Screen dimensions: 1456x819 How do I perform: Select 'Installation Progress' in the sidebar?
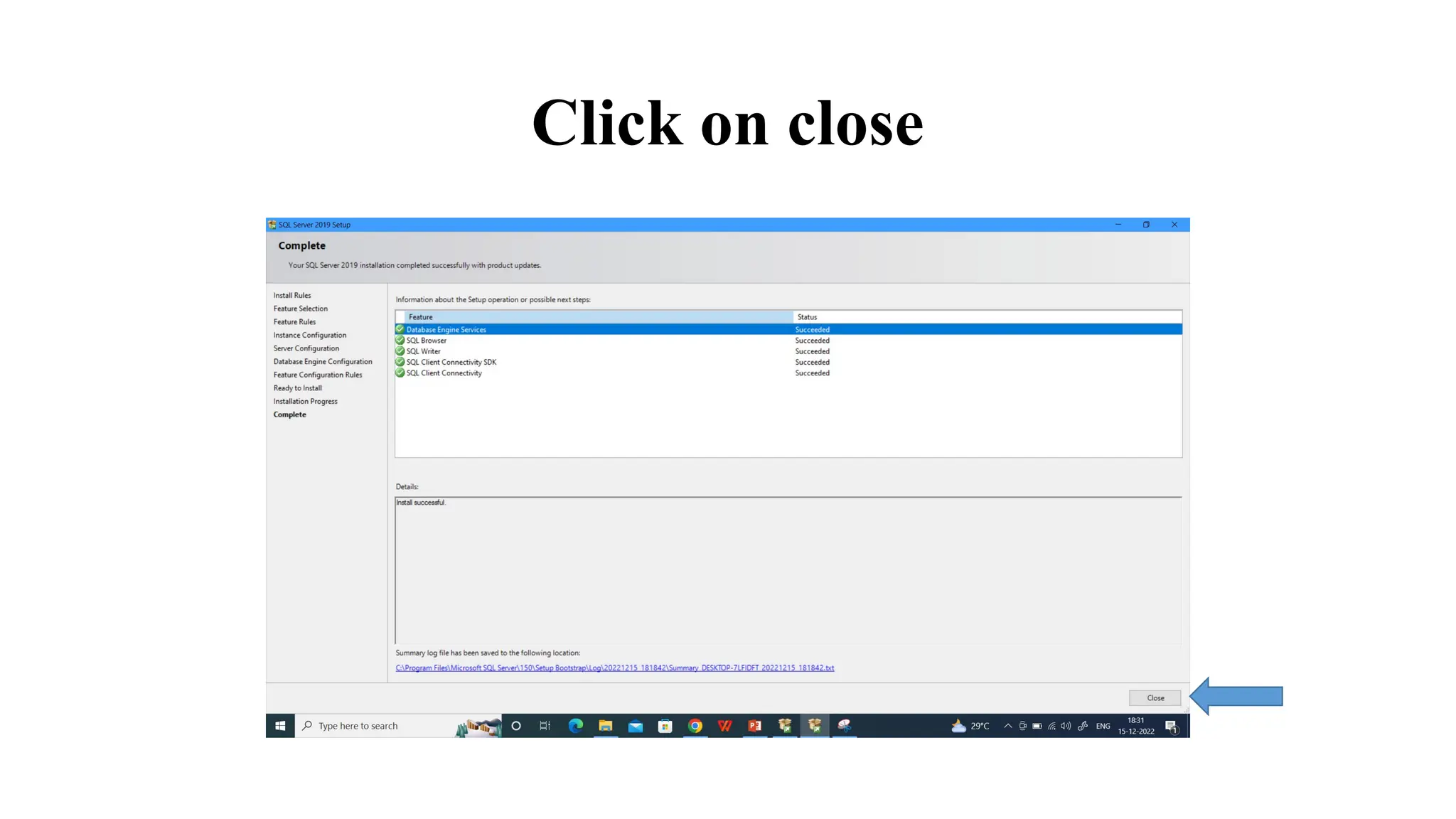[x=306, y=402]
